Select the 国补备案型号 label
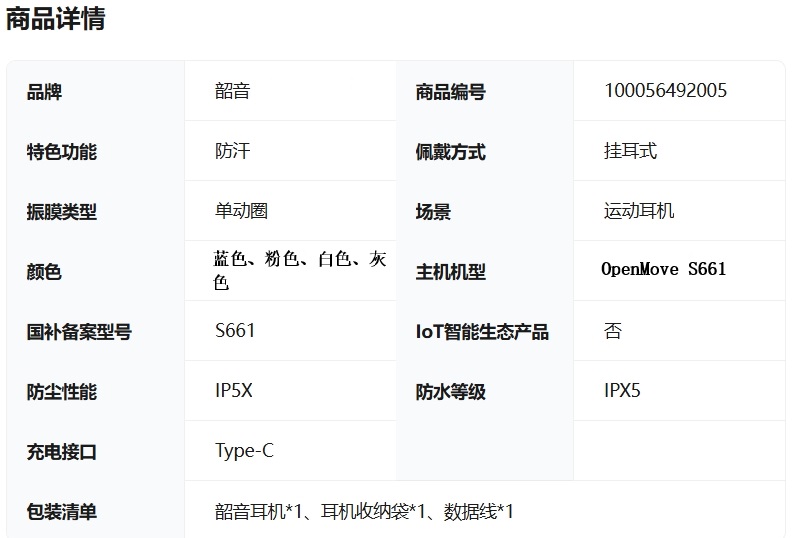 [x=79, y=332]
